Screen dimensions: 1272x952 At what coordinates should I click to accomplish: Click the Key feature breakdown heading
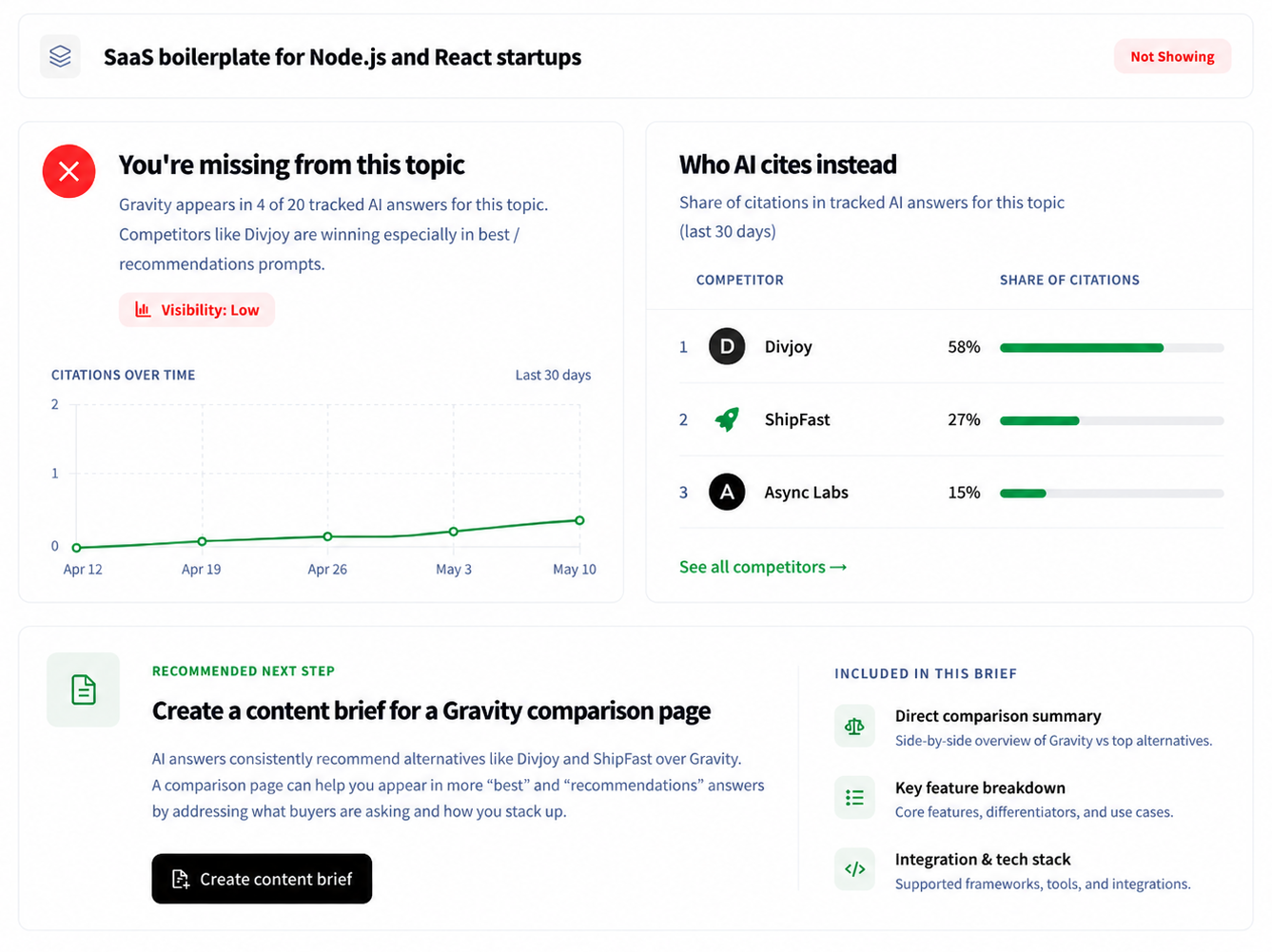tap(980, 787)
